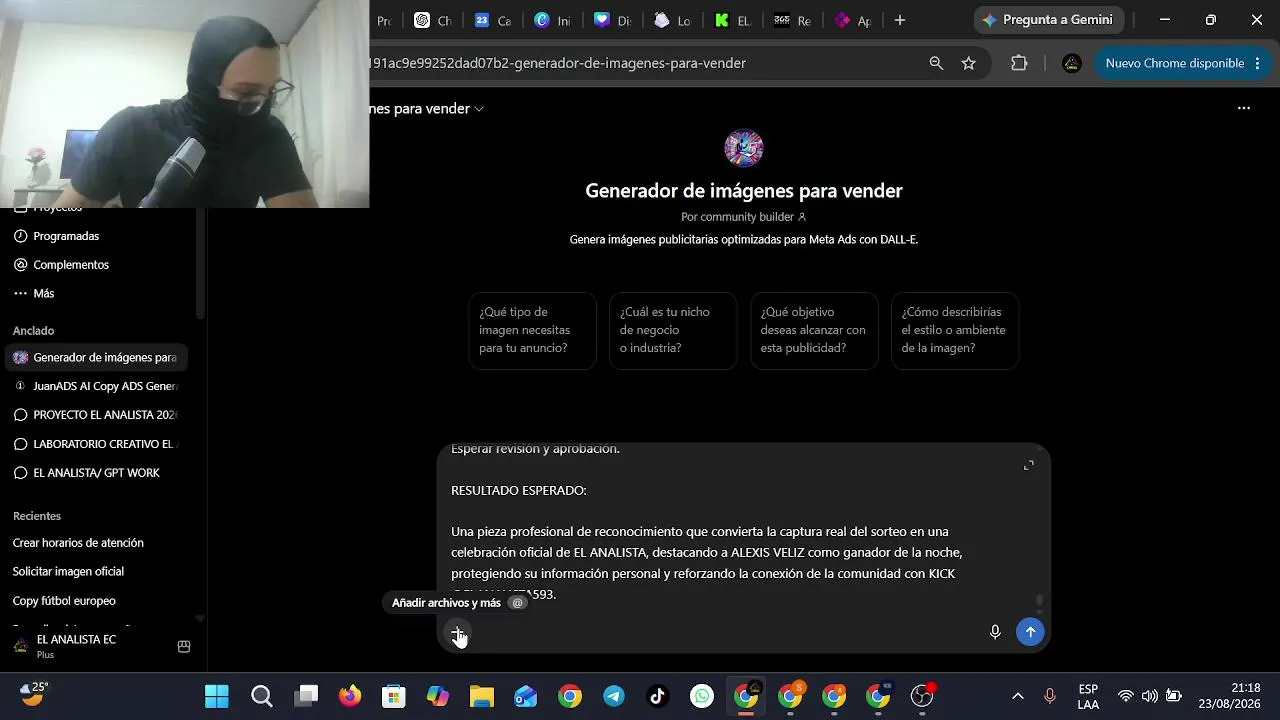Open the weather widget showing 25°

[x=33, y=694]
